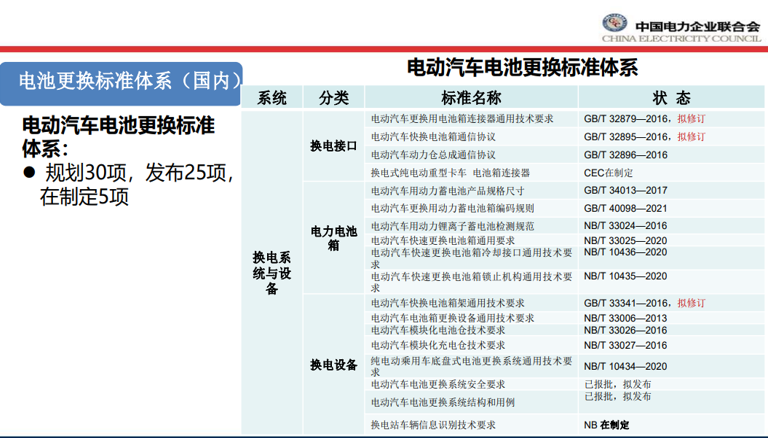
Task: Click 电动汽车模块化充电仓技术要求 standard name
Action: 438,345
